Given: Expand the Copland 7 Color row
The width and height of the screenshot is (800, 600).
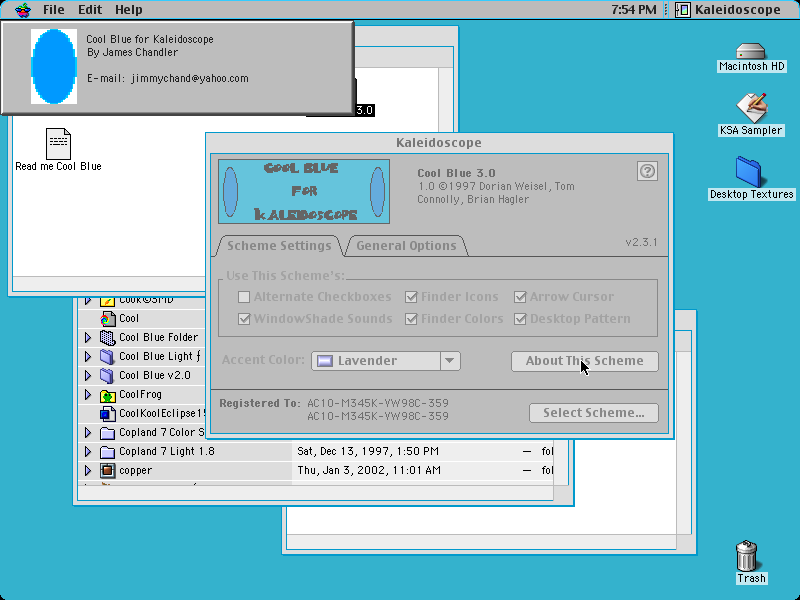Looking at the screenshot, I should click(88, 433).
